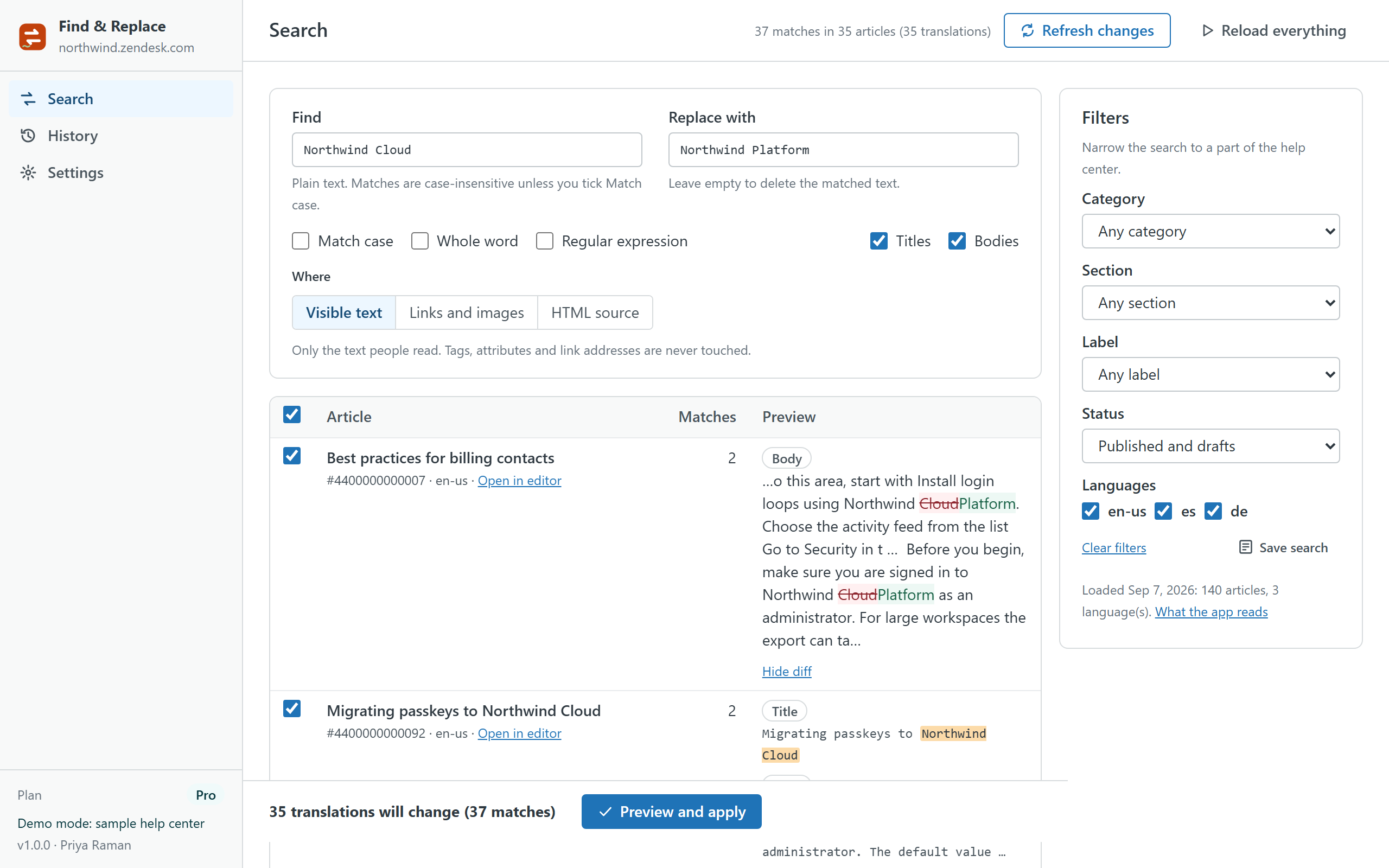
Task: Deselect Best practices for billing contacts row
Action: tap(292, 456)
